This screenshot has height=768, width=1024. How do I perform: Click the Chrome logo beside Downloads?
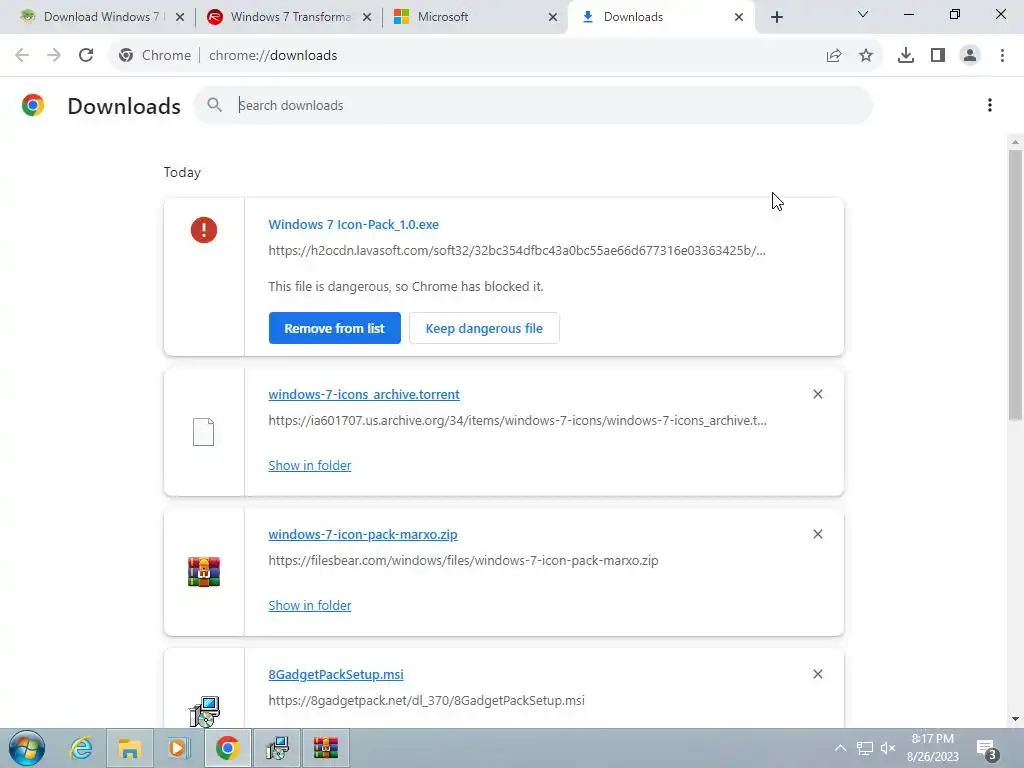pos(33,105)
